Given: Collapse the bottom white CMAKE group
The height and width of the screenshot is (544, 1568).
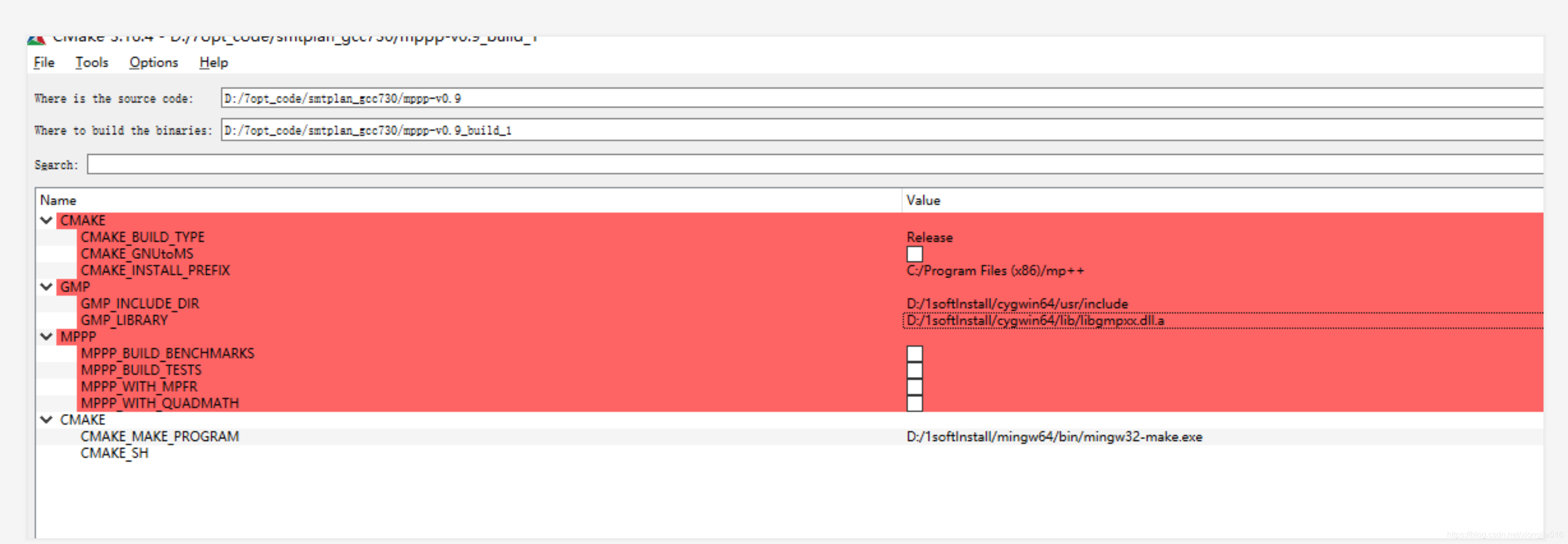Looking at the screenshot, I should click(x=46, y=420).
